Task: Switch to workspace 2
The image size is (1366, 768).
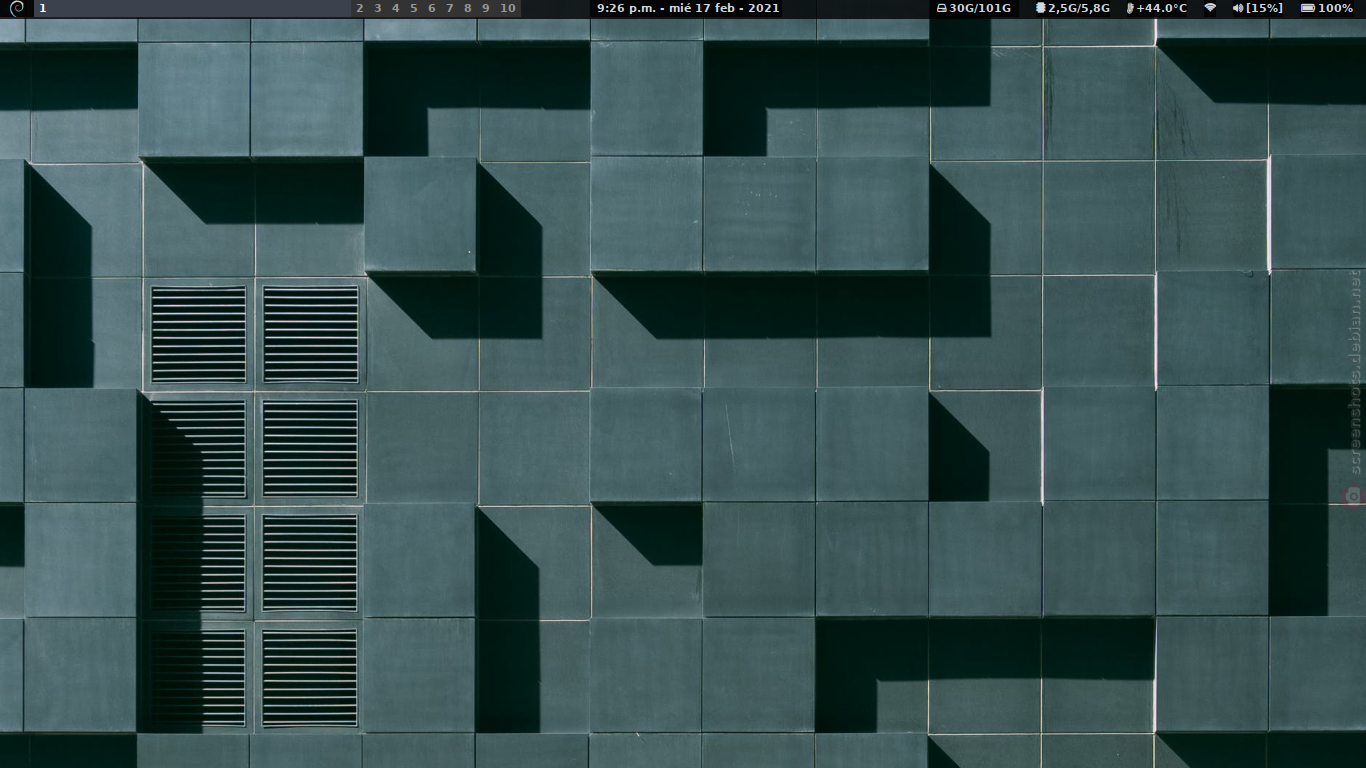Action: (360, 8)
